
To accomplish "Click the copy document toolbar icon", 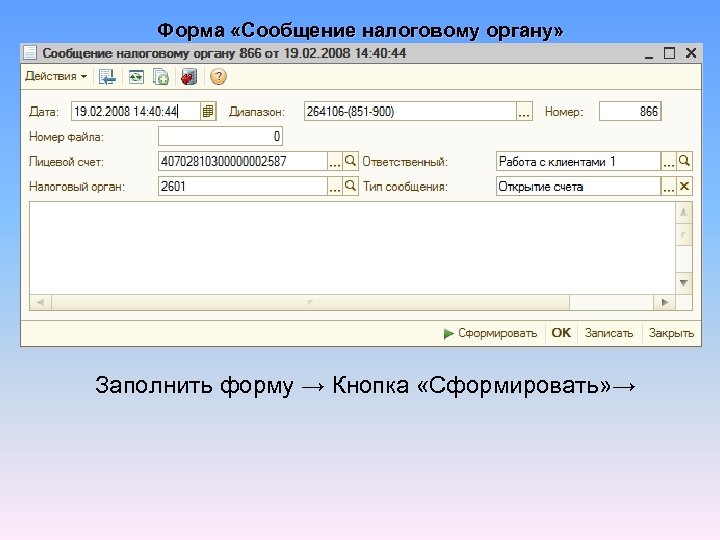I will pos(161,77).
